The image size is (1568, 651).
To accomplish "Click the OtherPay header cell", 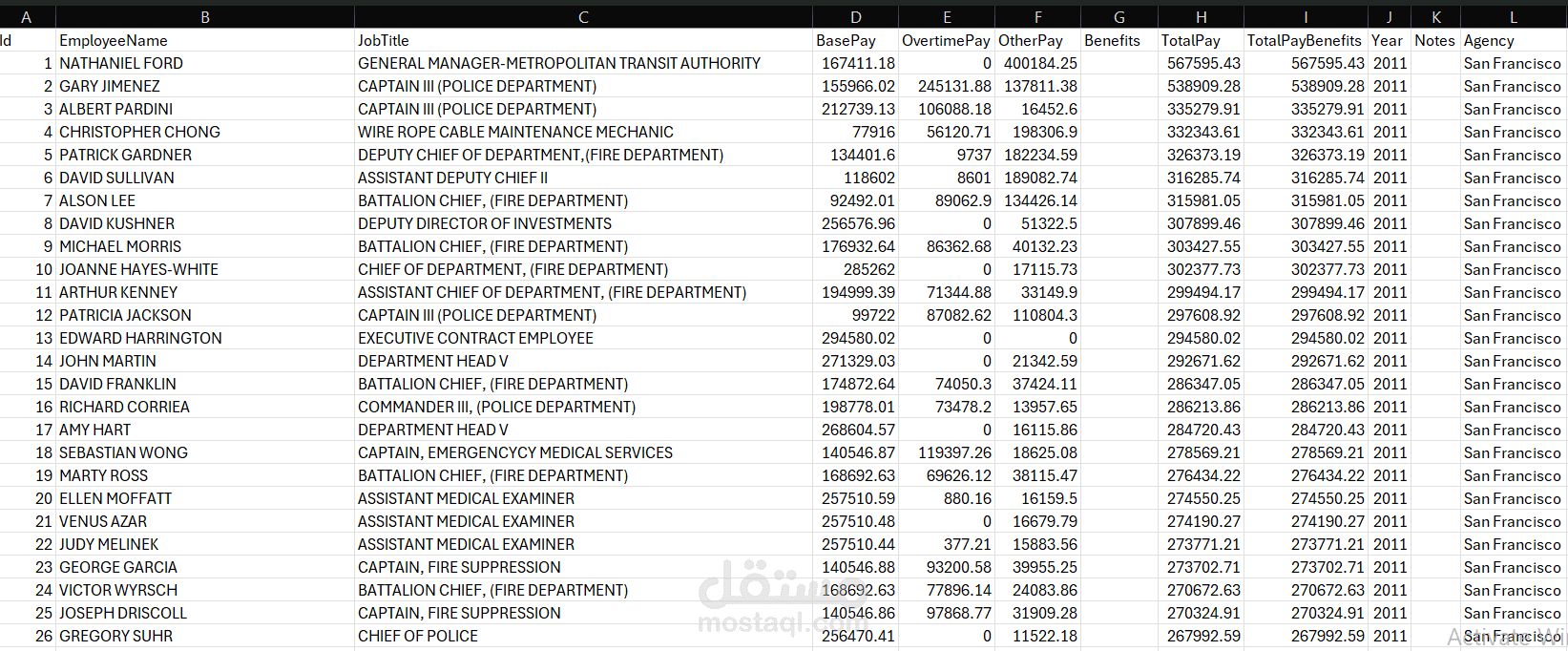I will (1037, 40).
